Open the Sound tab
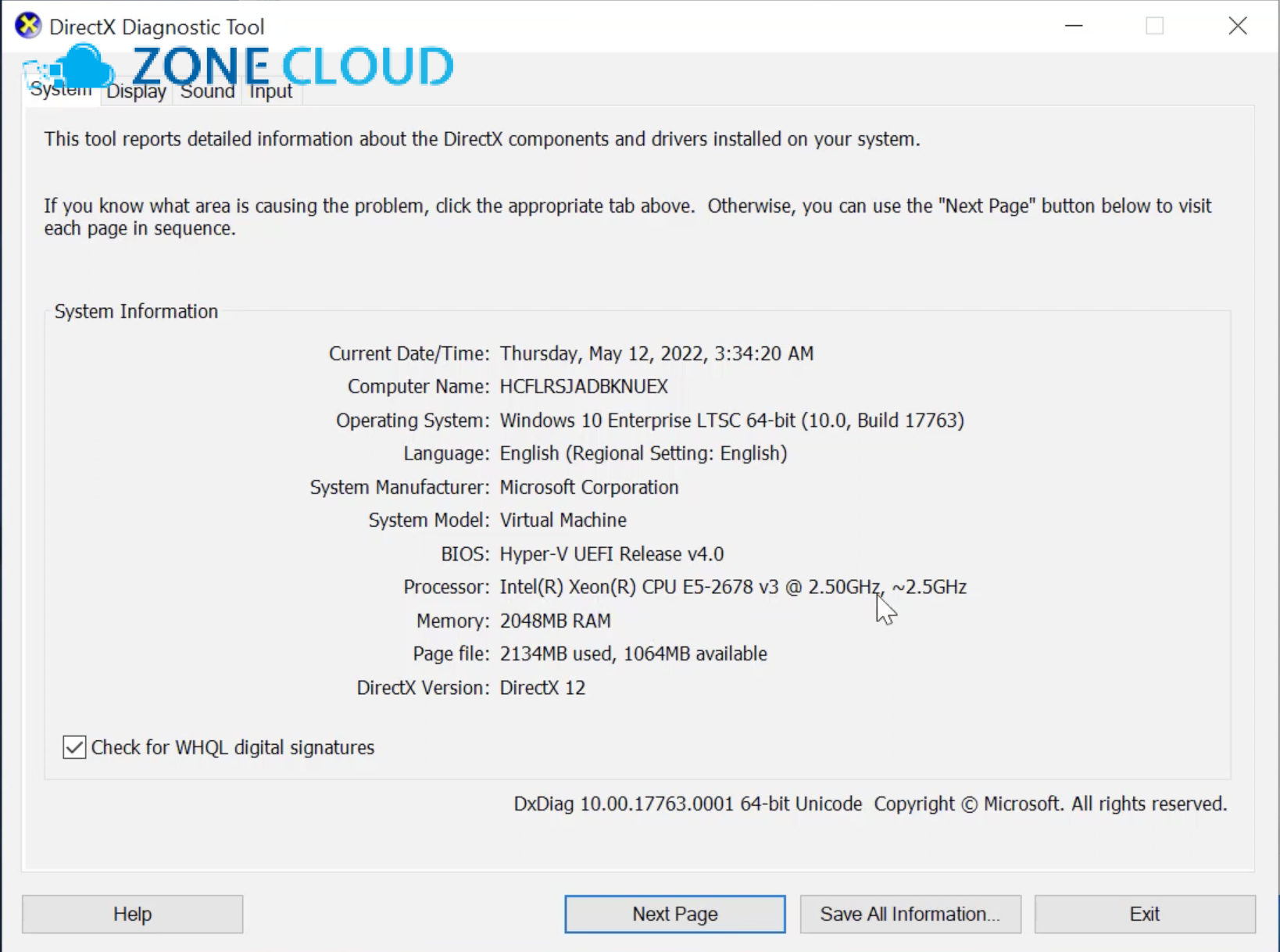Image resolution: width=1280 pixels, height=952 pixels. [207, 91]
